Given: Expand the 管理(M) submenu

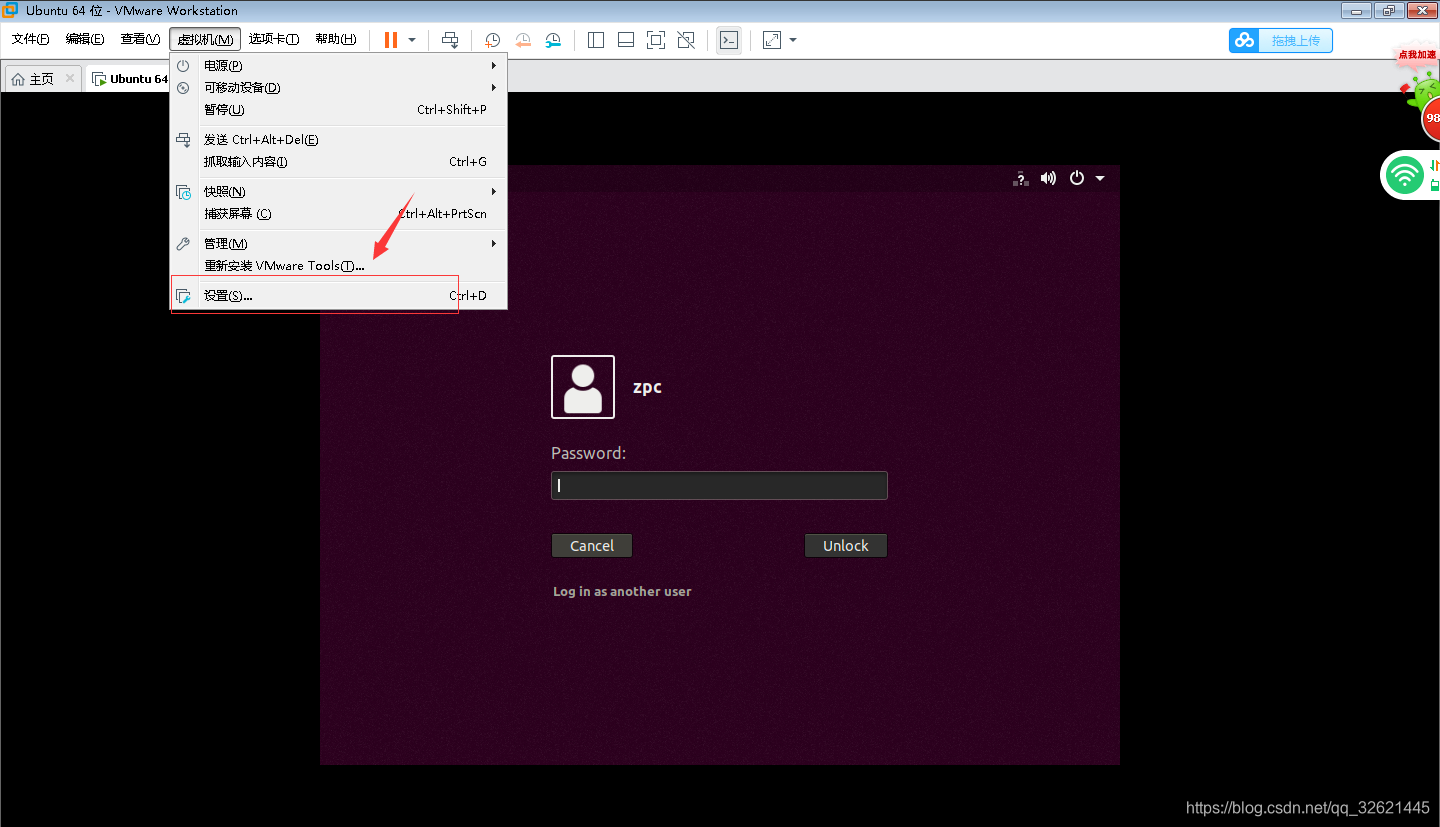Looking at the screenshot, I should pos(338,244).
